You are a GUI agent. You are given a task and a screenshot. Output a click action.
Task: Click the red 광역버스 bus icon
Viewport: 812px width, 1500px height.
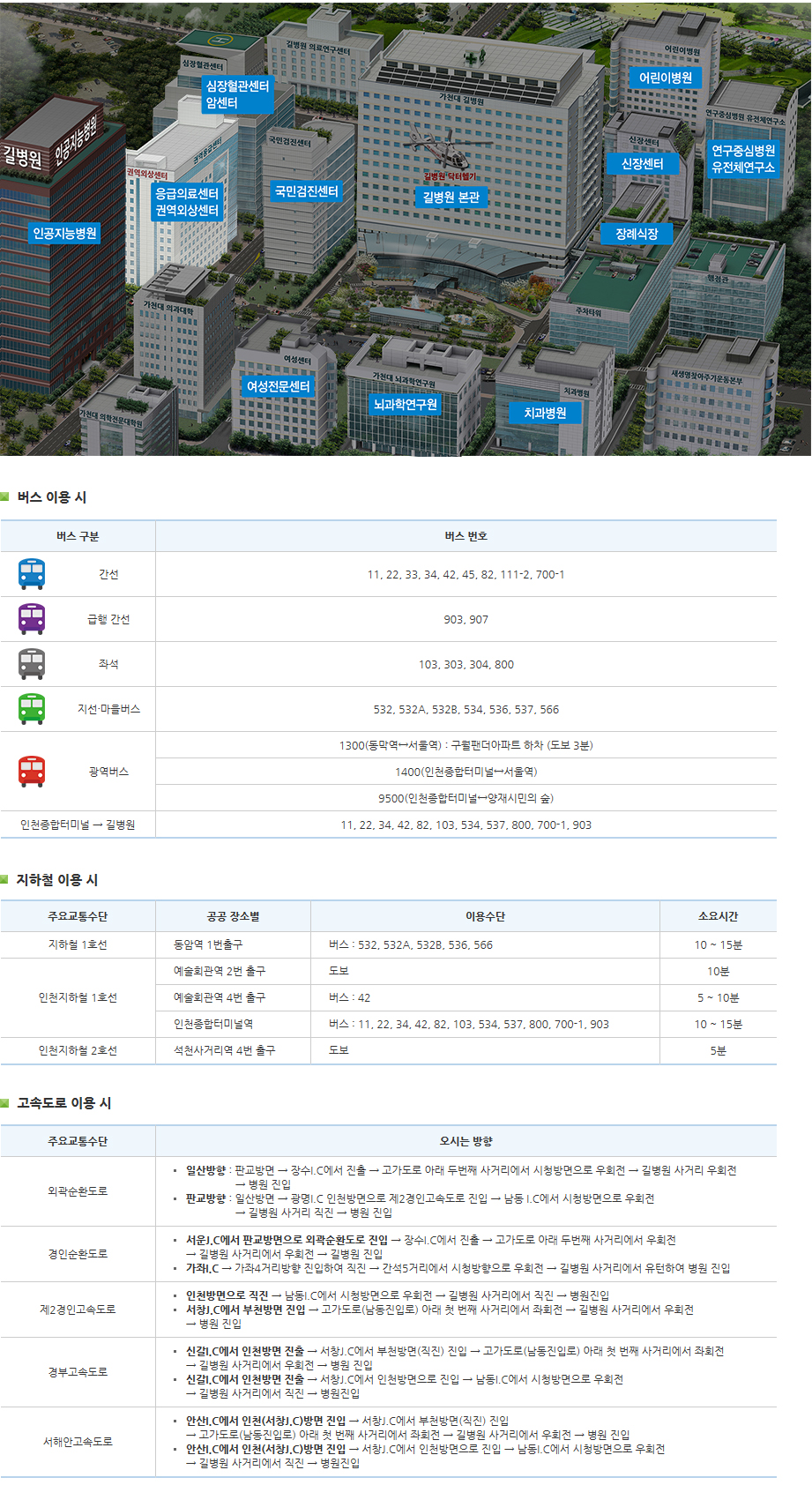tap(32, 772)
